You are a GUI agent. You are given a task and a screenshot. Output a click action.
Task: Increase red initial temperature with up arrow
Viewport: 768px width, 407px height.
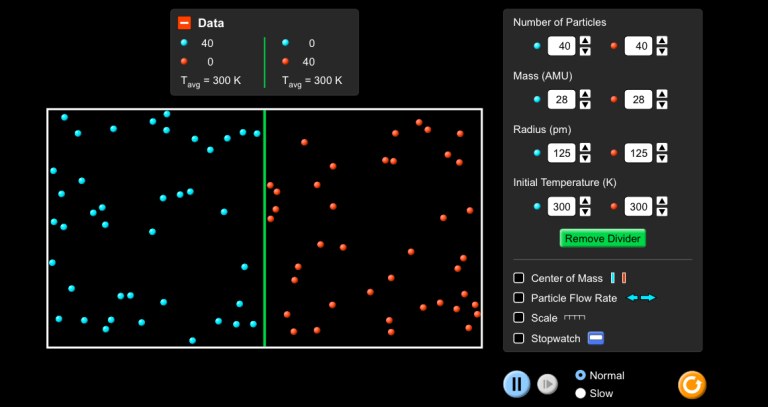click(662, 201)
